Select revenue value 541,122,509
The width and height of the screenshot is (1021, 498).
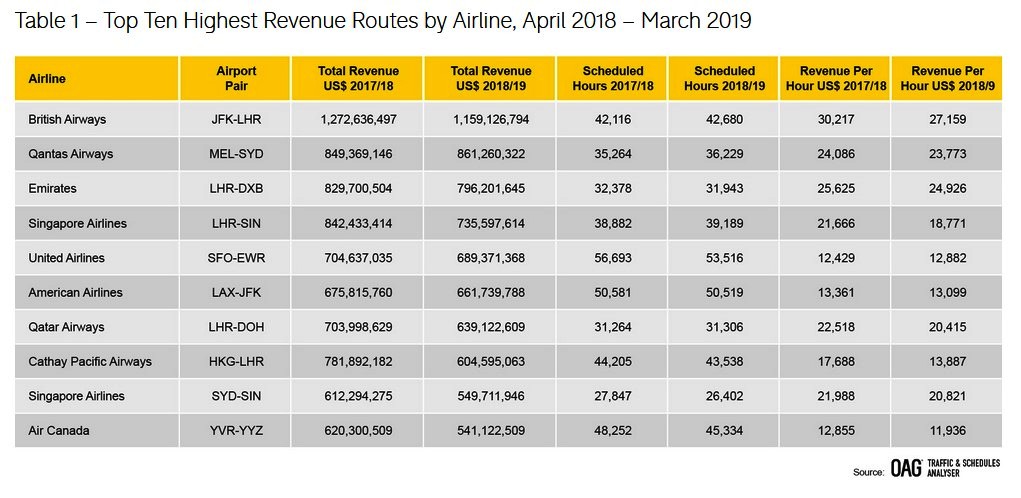click(x=490, y=430)
